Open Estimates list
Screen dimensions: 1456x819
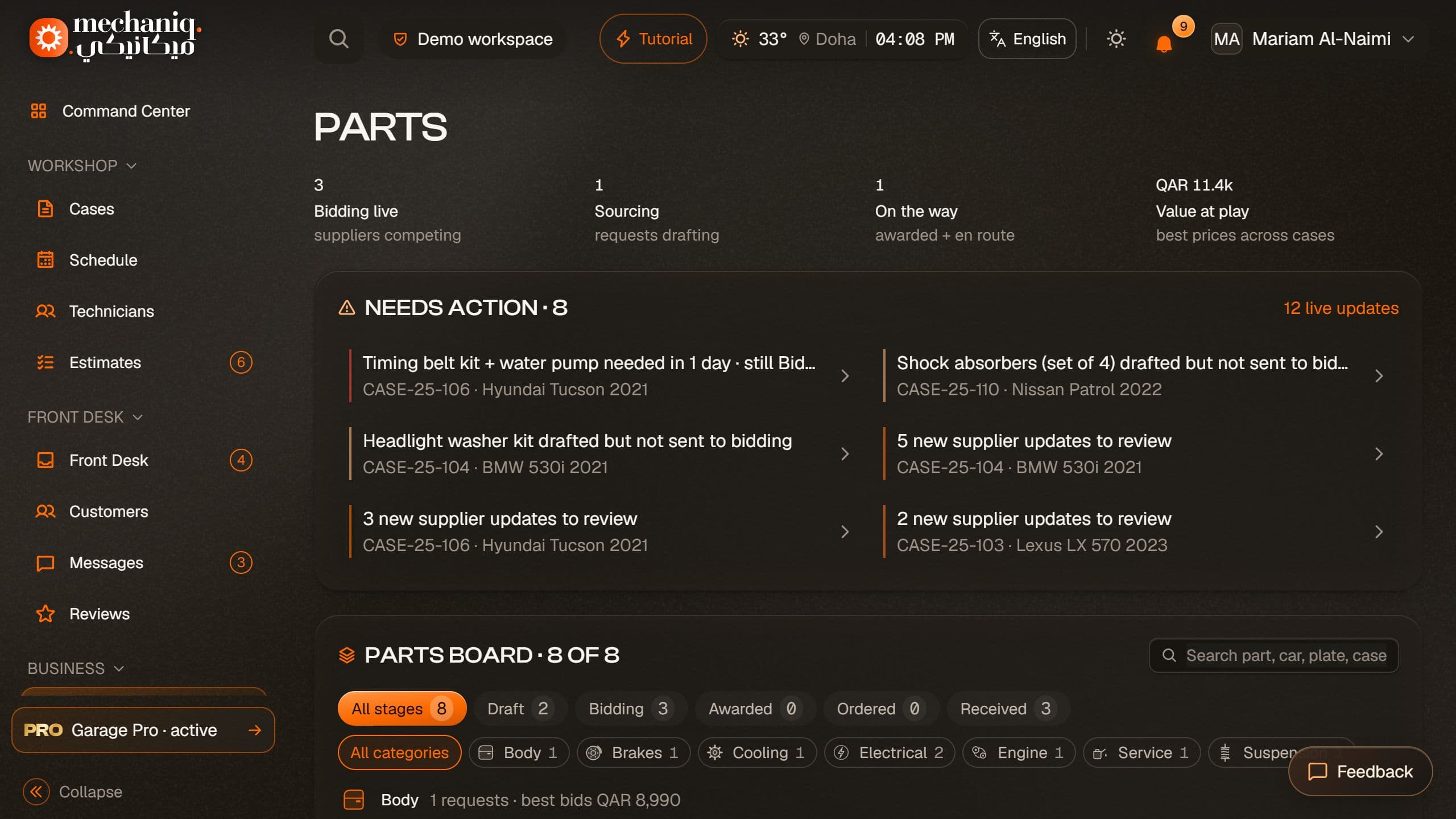tap(142, 362)
